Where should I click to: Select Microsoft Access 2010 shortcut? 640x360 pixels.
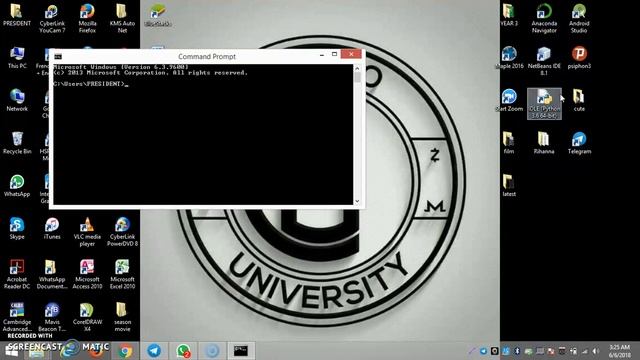click(87, 275)
